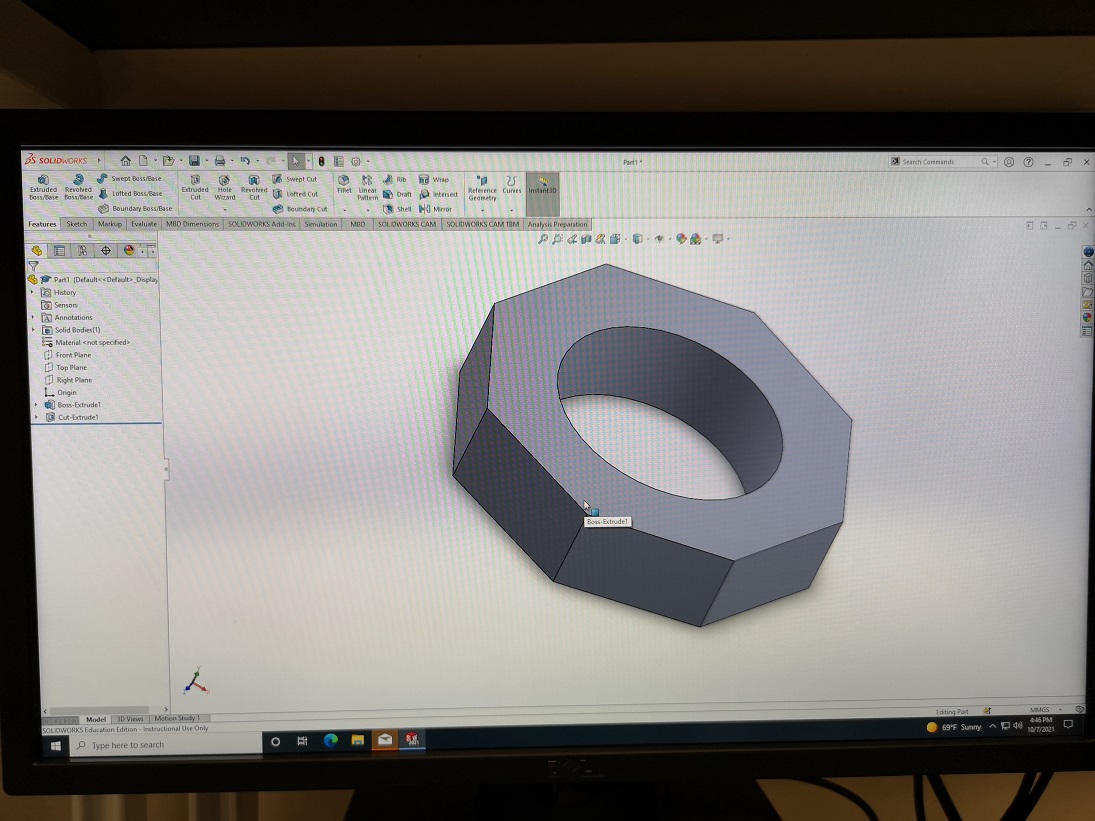Expand the Solid Bodies(1) folder
This screenshot has width=1095, height=821.
click(33, 330)
